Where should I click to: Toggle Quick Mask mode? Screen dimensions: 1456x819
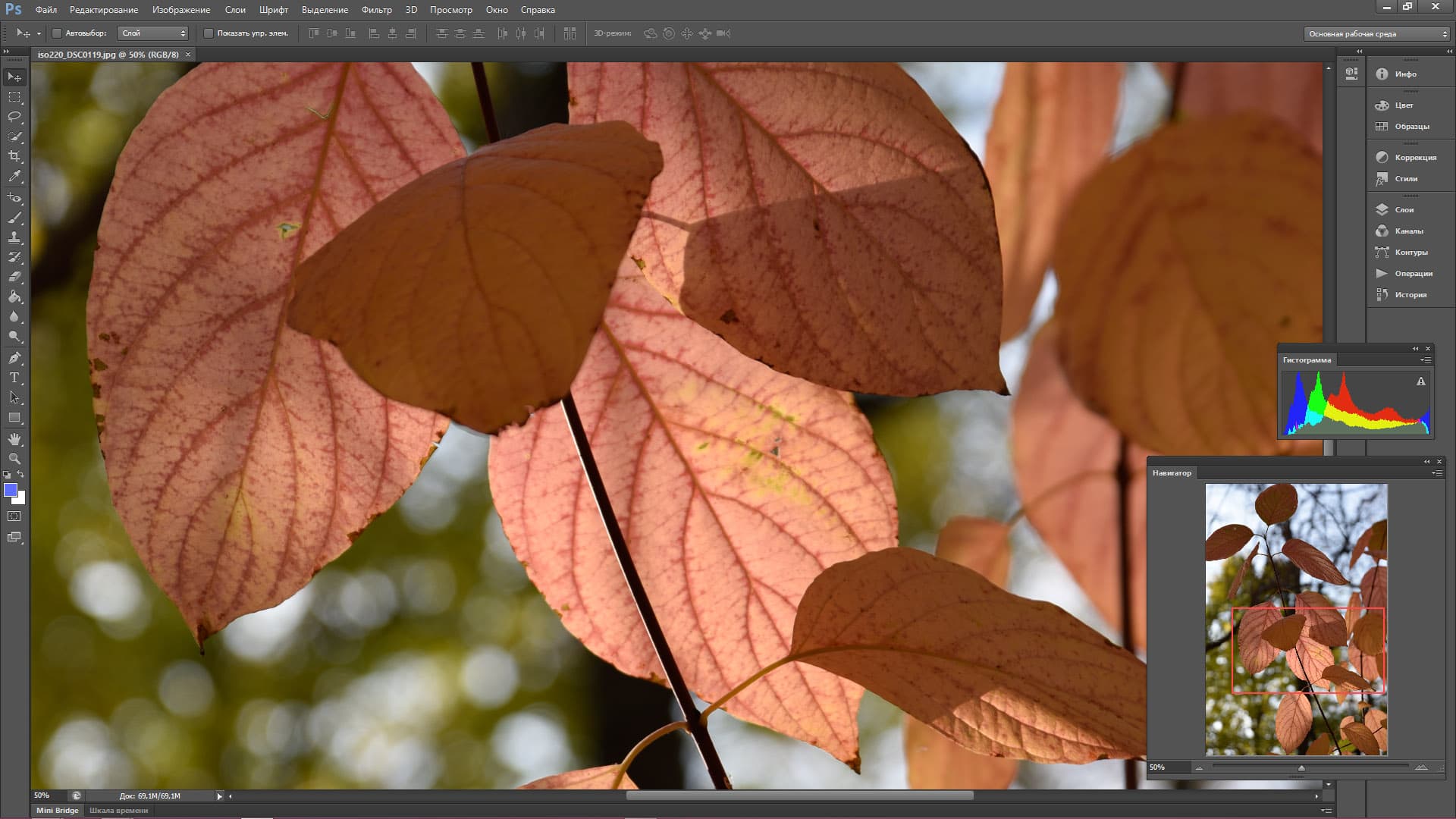tap(14, 516)
